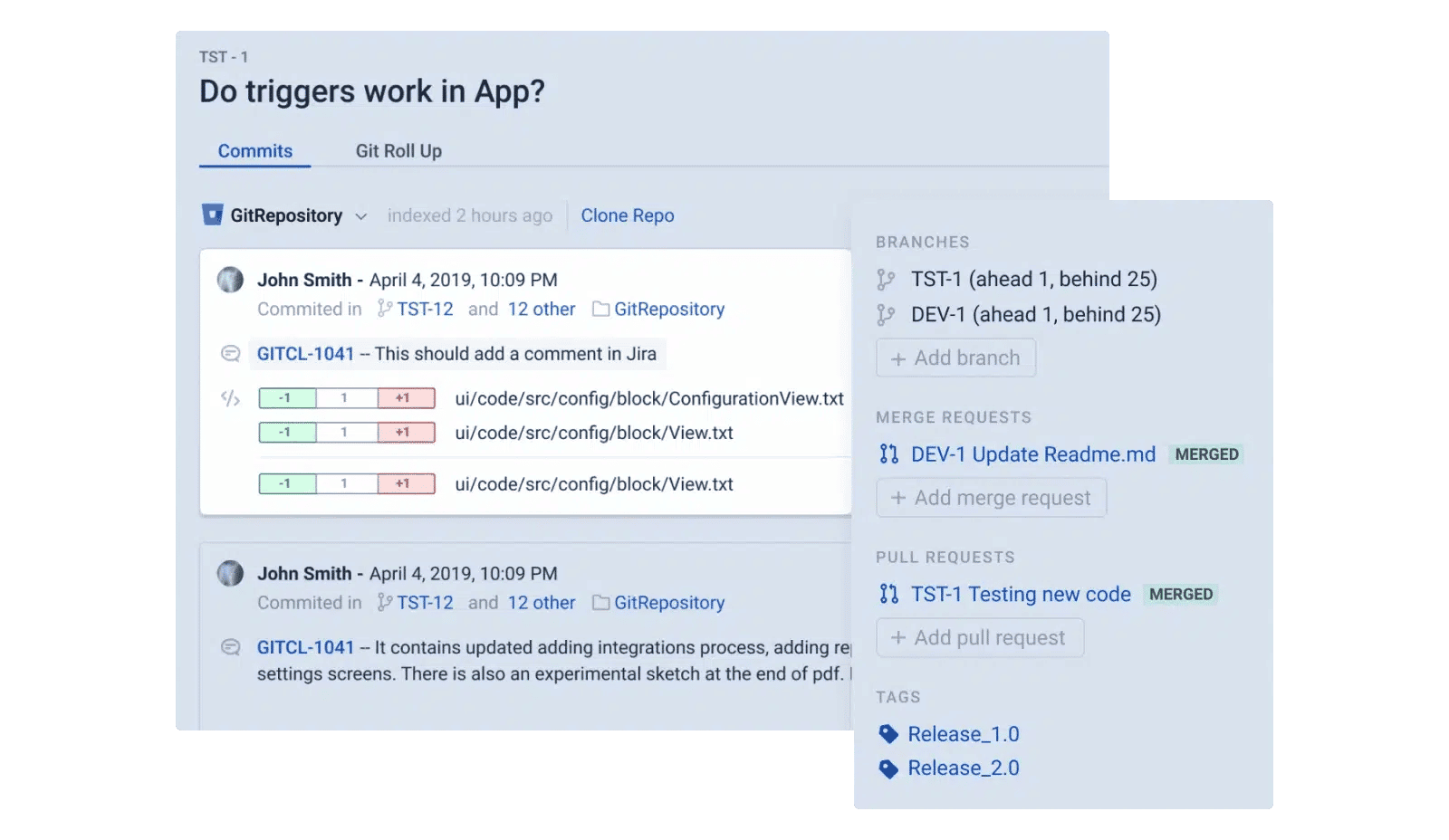
Task: Click the GitRepository source icon
Action: tap(212, 215)
